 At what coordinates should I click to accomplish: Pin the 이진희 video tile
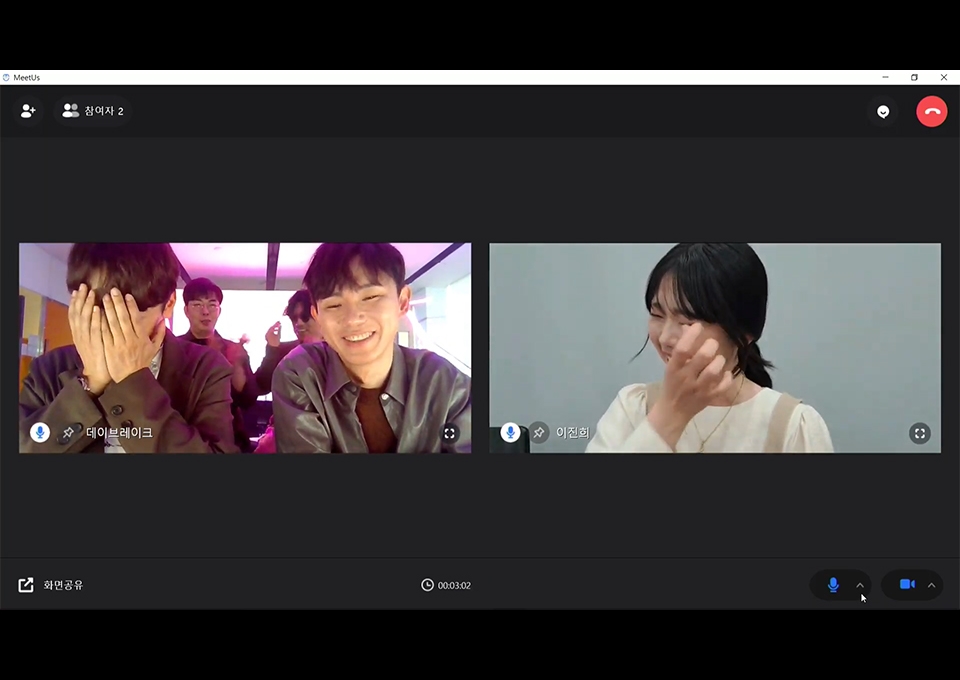[x=538, y=432]
